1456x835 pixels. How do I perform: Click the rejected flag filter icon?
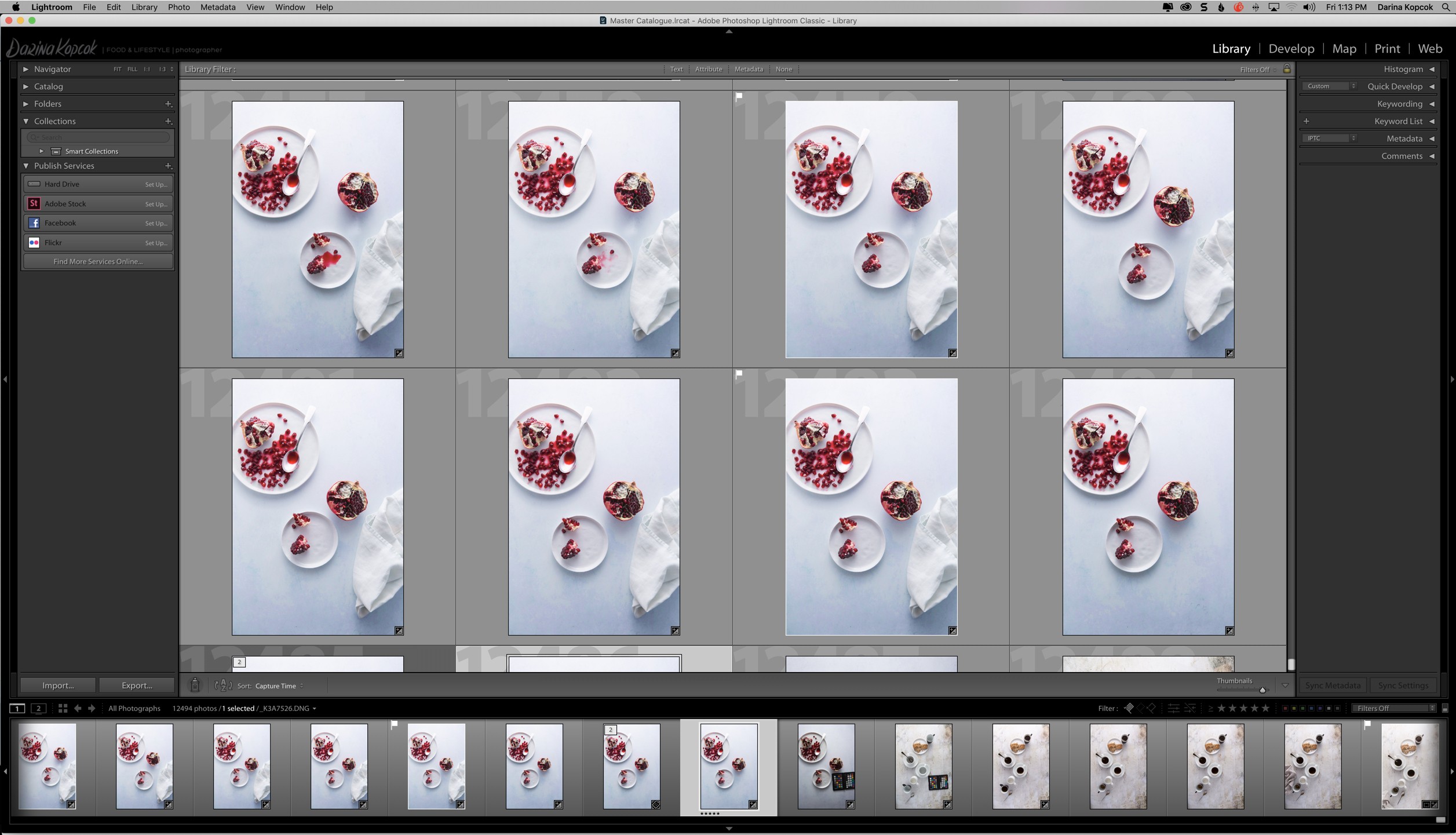click(1152, 708)
